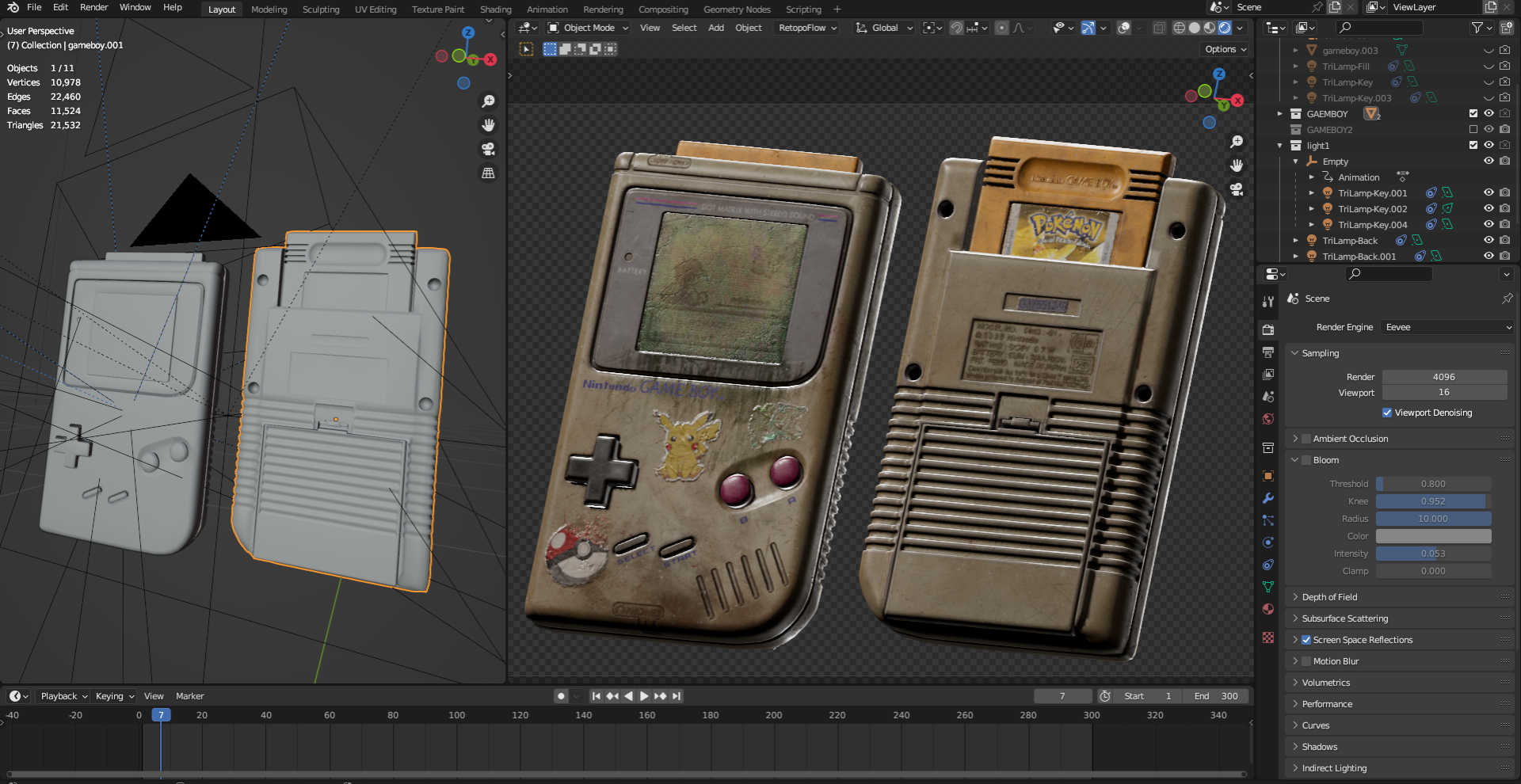Toggle Viewport Denoising checkbox
The width and height of the screenshot is (1521, 784).
(1387, 413)
